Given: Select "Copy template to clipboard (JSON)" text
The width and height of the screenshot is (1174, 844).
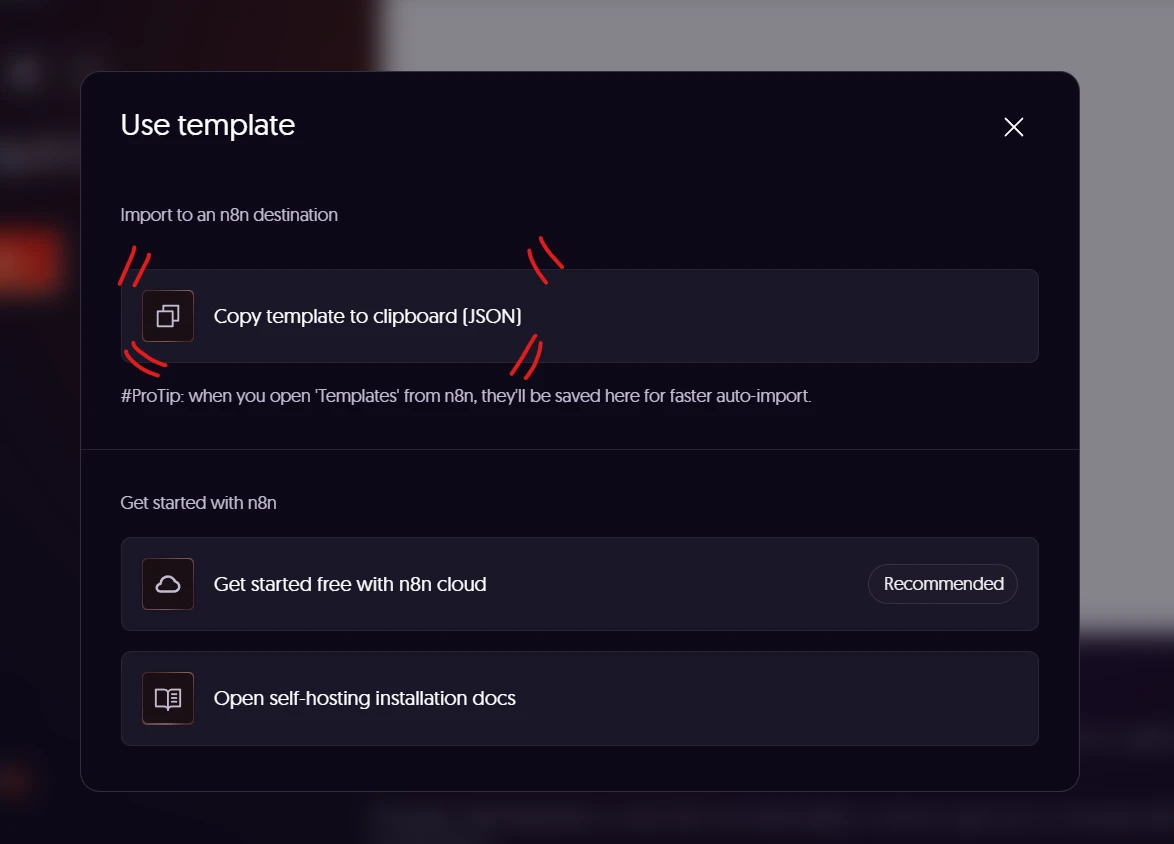Looking at the screenshot, I should tap(368, 316).
